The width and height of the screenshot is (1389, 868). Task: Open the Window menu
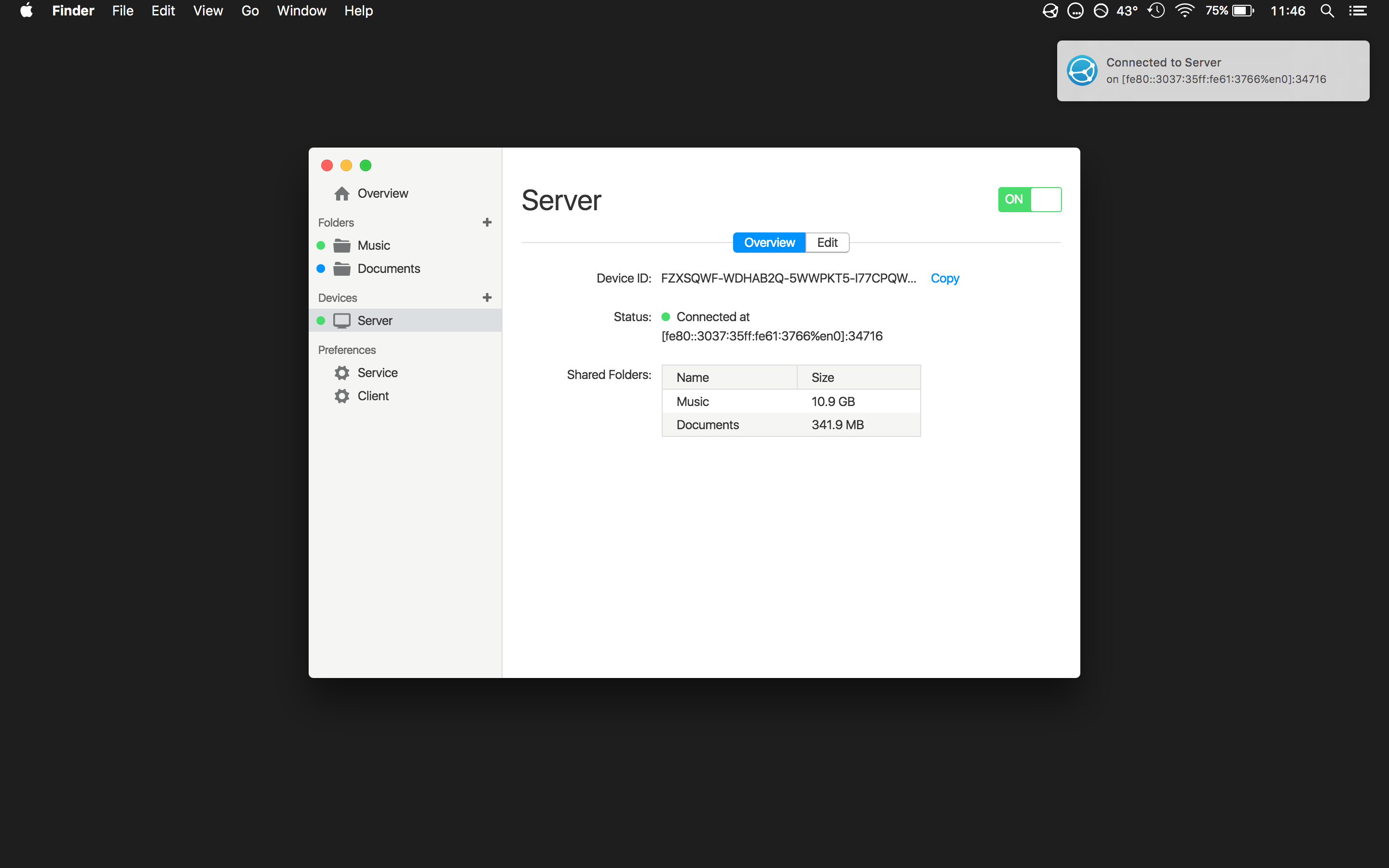(301, 11)
